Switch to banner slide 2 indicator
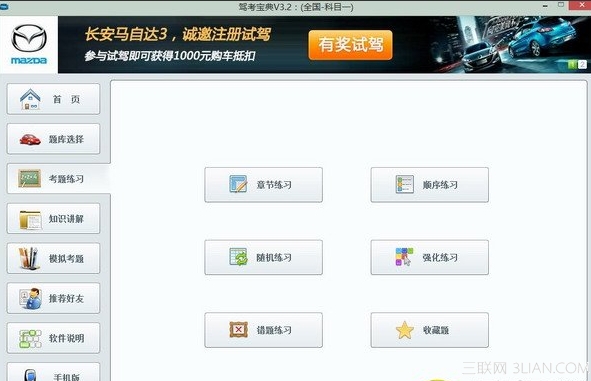This screenshot has height=381, width=591. pyautogui.click(x=582, y=64)
